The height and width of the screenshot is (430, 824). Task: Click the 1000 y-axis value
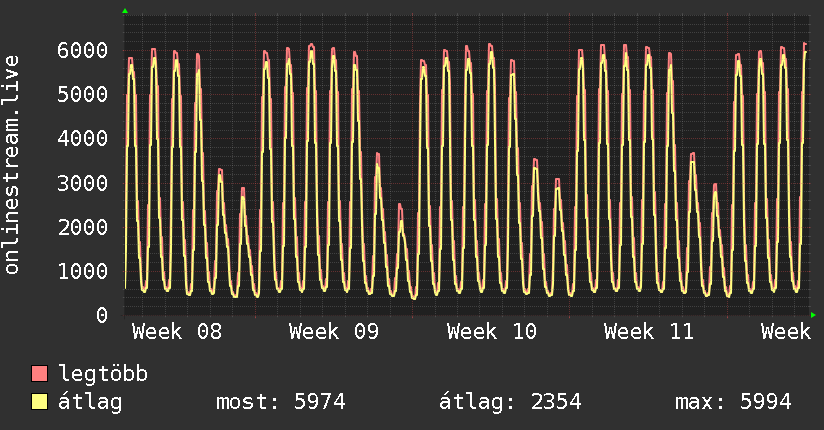[x=83, y=271]
